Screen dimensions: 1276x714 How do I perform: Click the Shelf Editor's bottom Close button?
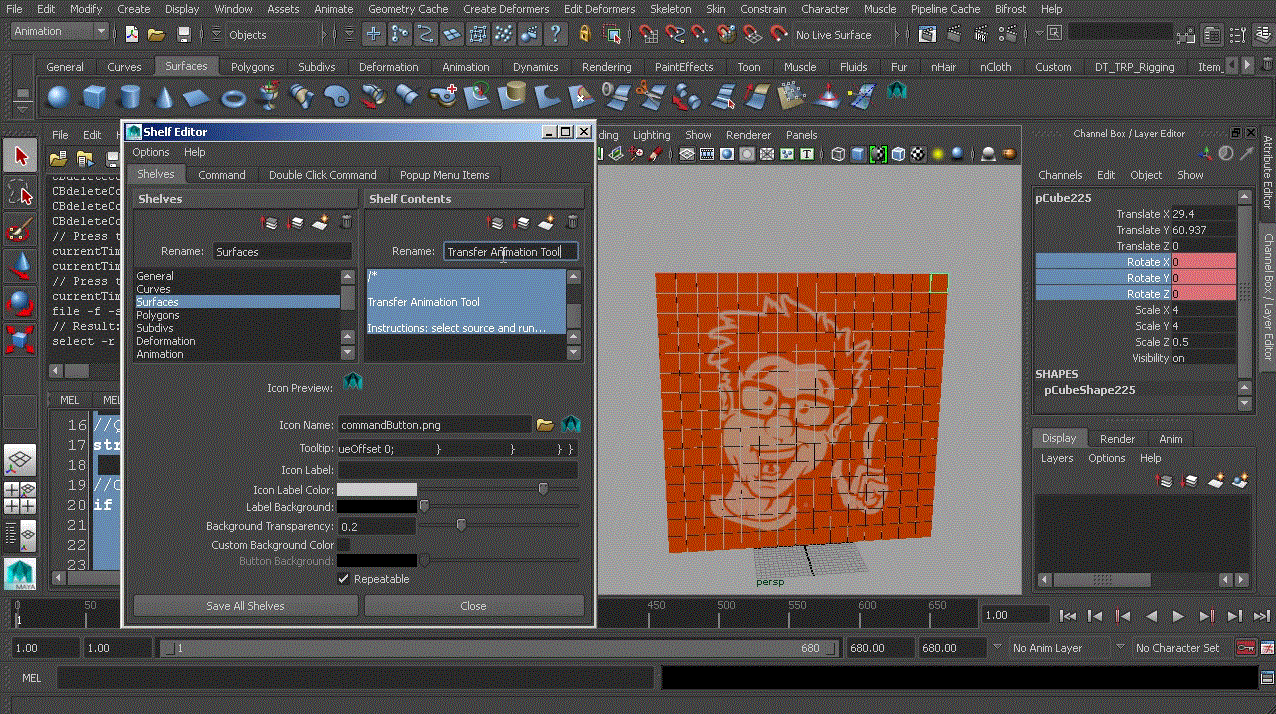tap(474, 606)
